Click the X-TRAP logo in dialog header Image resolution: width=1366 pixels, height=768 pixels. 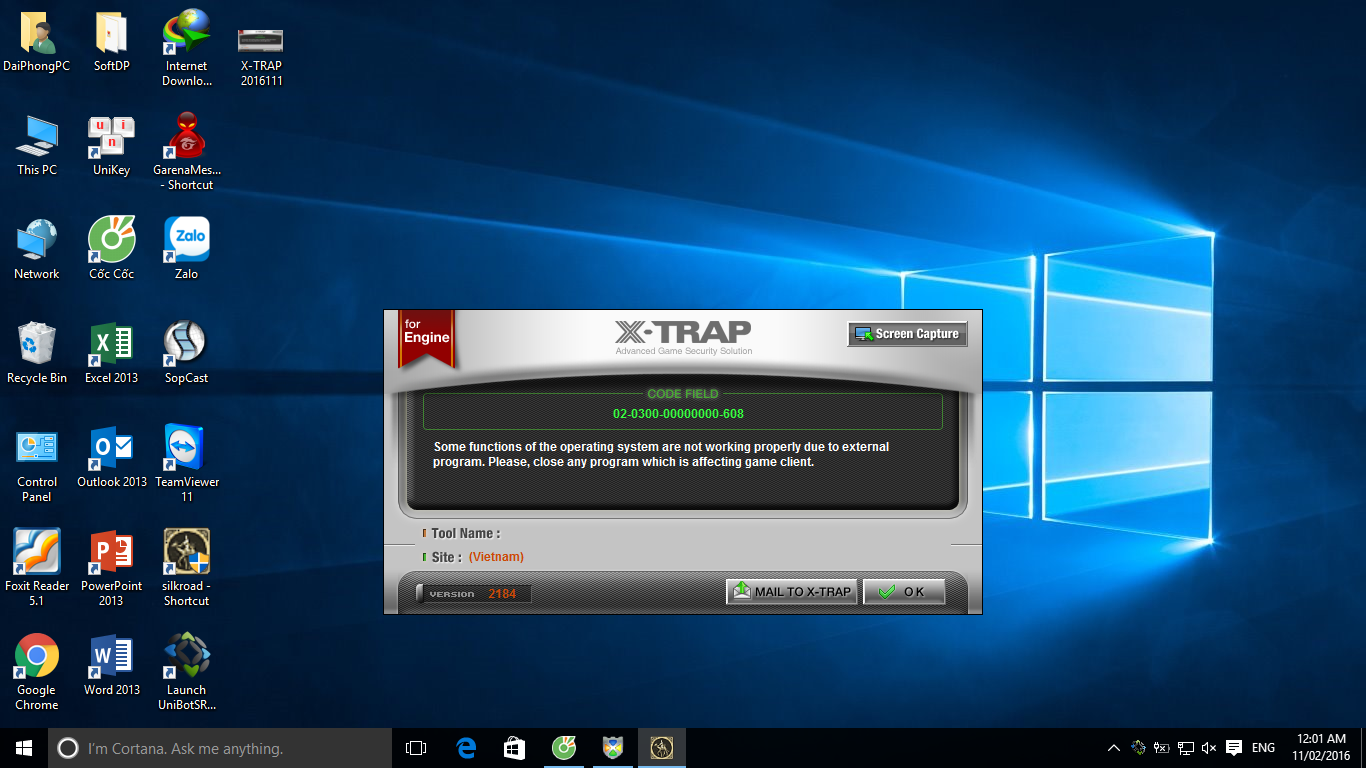click(x=683, y=337)
